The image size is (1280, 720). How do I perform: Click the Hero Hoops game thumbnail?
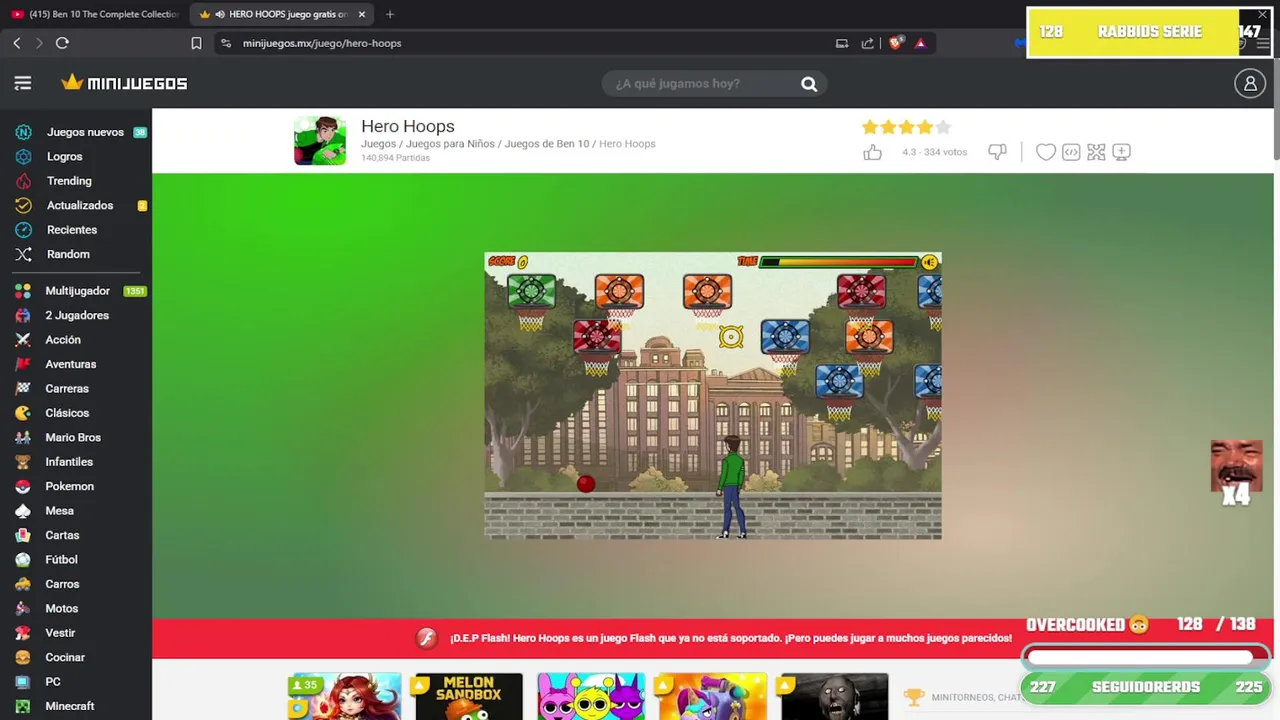tap(320, 140)
